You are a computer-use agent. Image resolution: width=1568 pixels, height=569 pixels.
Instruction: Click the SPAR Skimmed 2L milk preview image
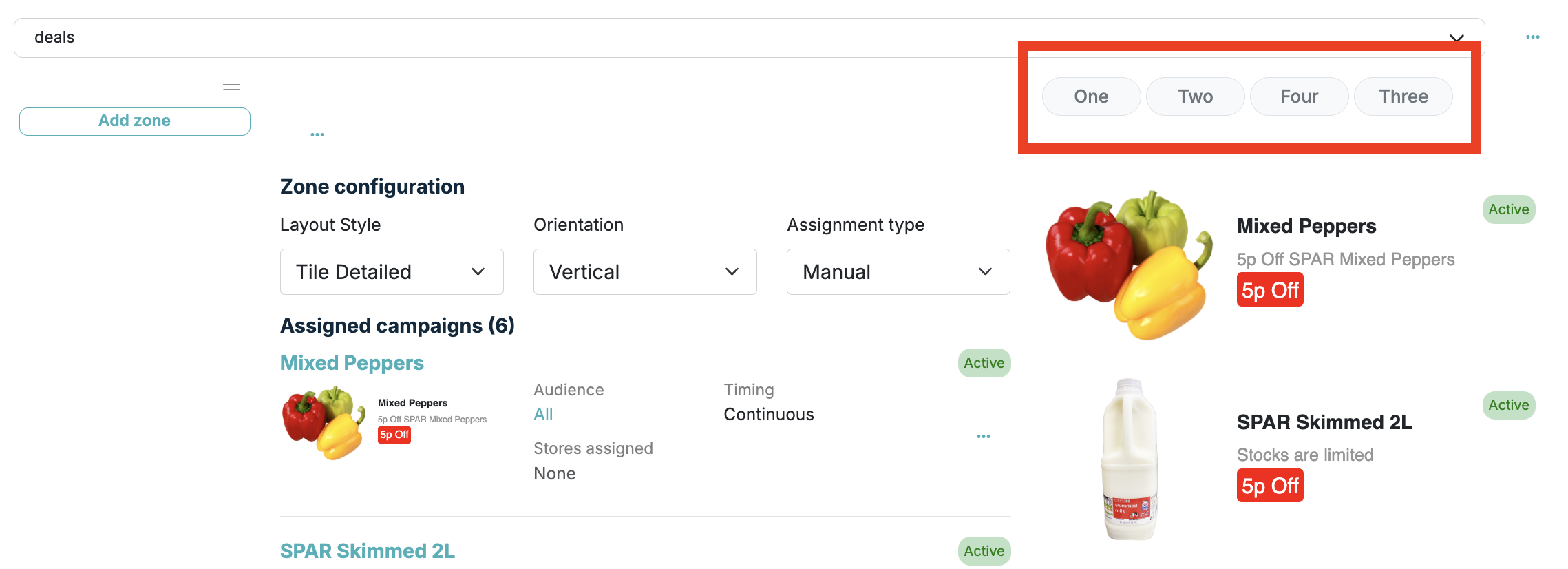tap(1130, 459)
